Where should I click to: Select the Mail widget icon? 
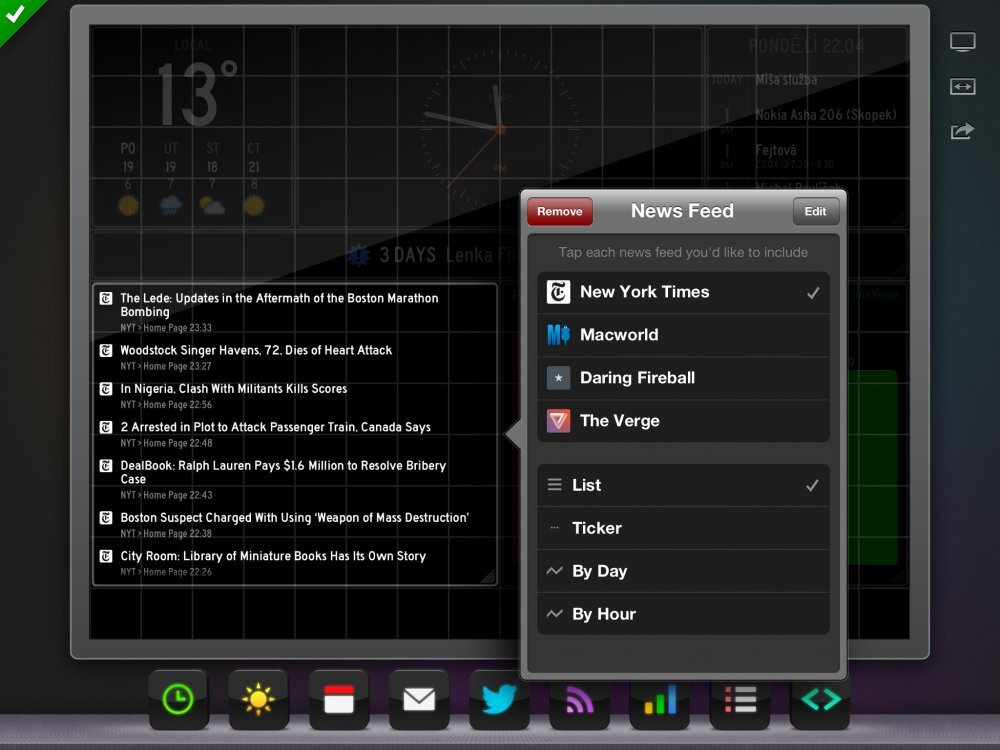pyautogui.click(x=419, y=700)
